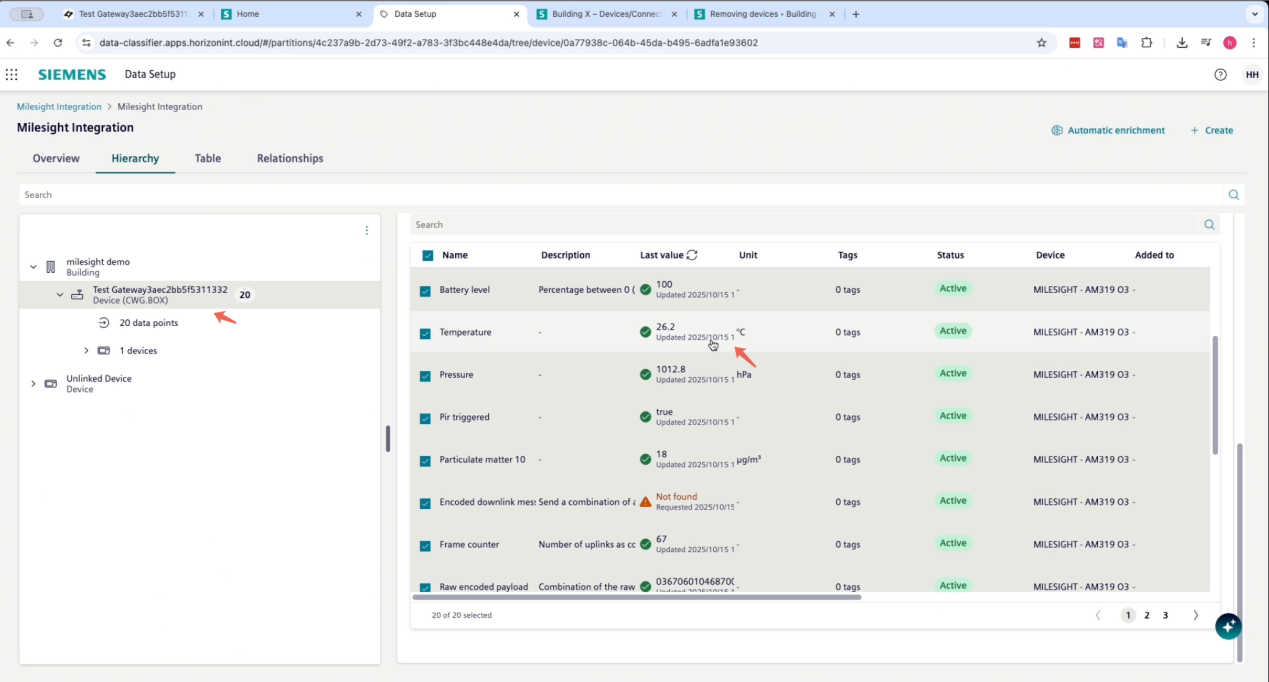Toggle the select-all header checkbox
The width and height of the screenshot is (1269, 682).
428,256
